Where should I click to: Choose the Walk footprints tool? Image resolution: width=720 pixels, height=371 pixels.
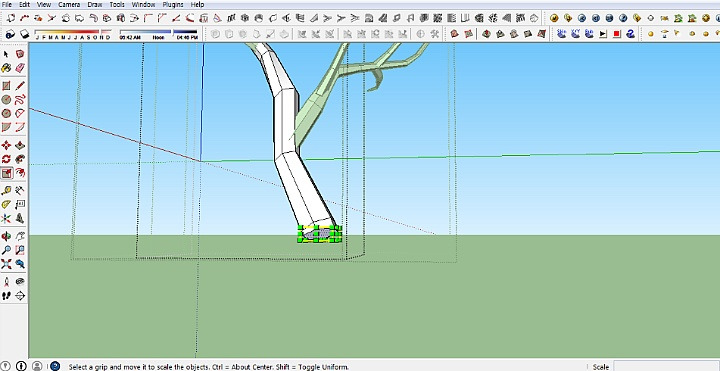6,296
